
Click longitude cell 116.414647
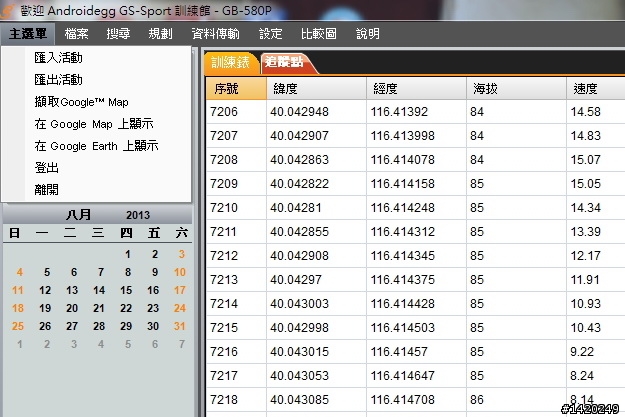tap(417, 376)
